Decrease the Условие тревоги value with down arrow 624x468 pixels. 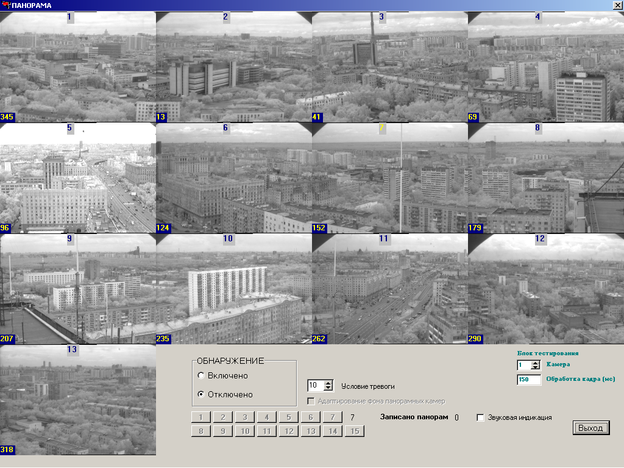pos(328,388)
